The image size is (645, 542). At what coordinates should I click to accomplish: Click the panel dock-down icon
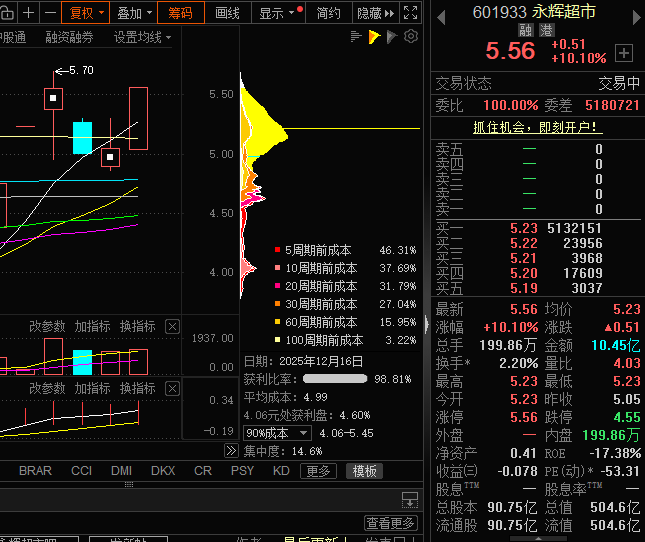[x=410, y=500]
